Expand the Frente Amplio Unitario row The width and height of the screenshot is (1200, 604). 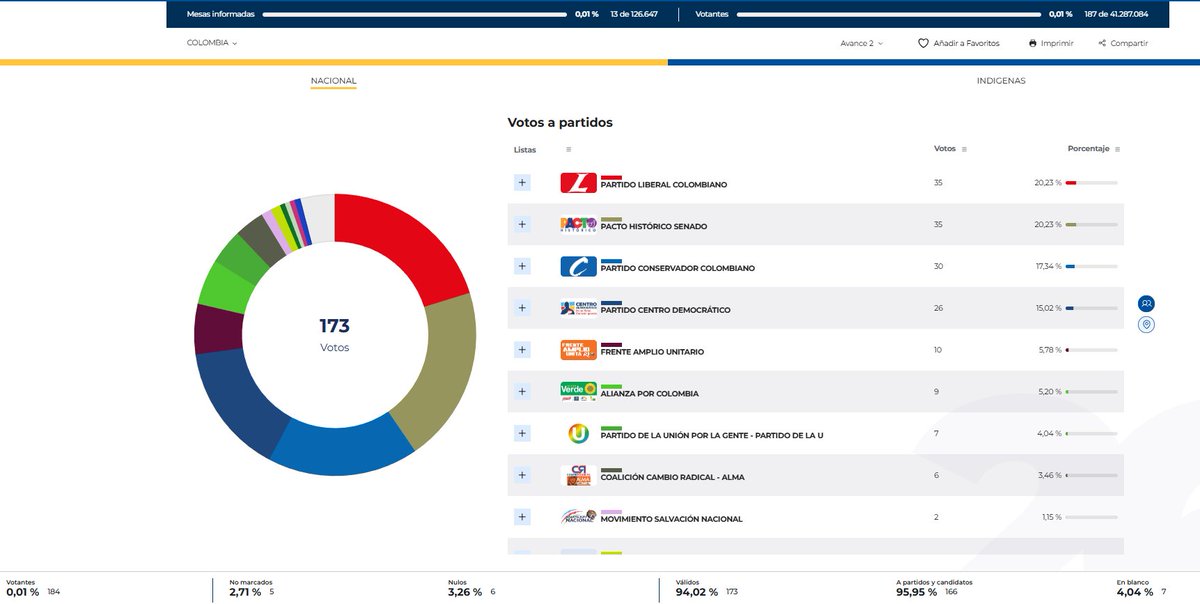point(522,350)
